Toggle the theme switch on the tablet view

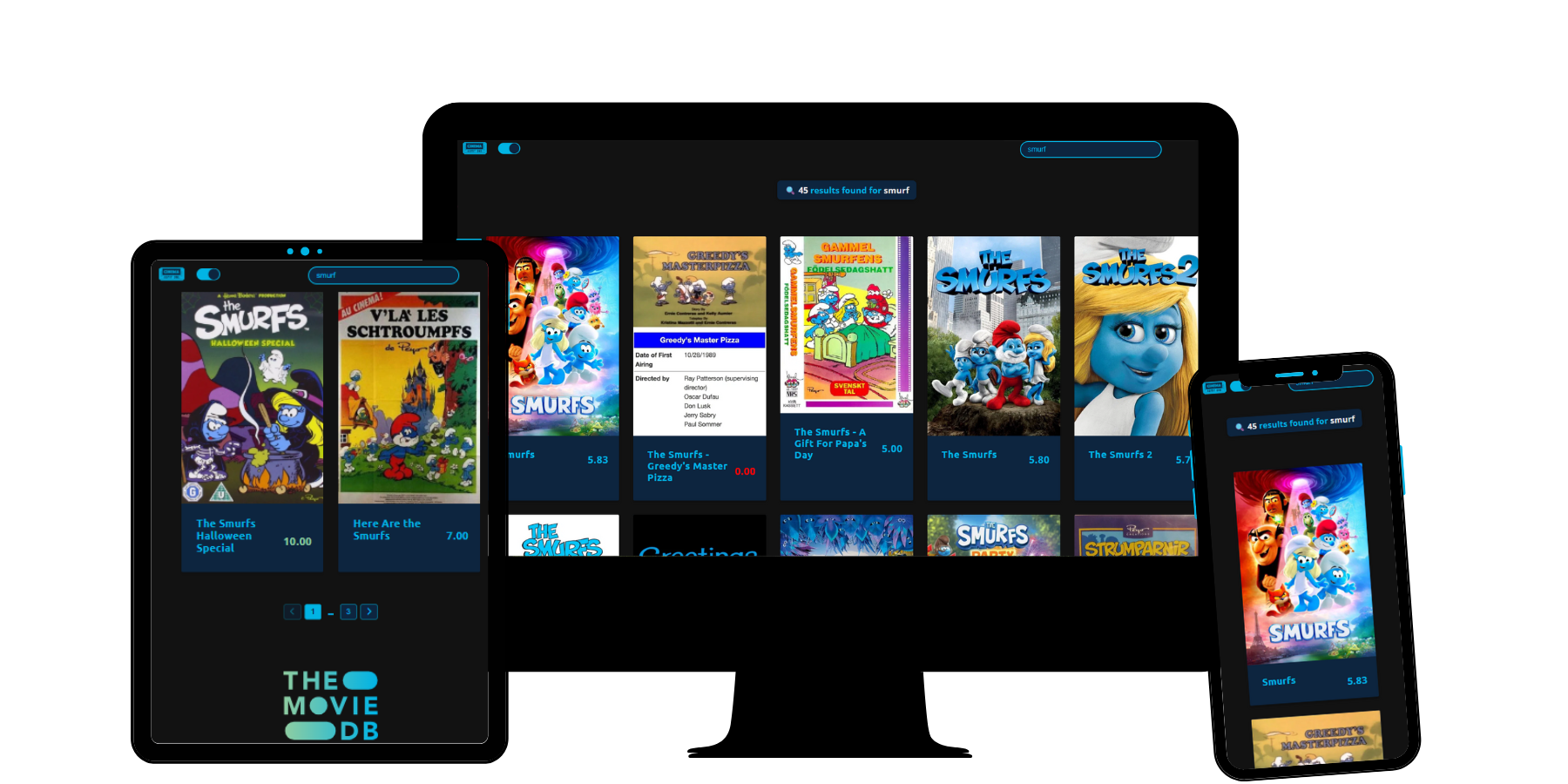click(207, 274)
